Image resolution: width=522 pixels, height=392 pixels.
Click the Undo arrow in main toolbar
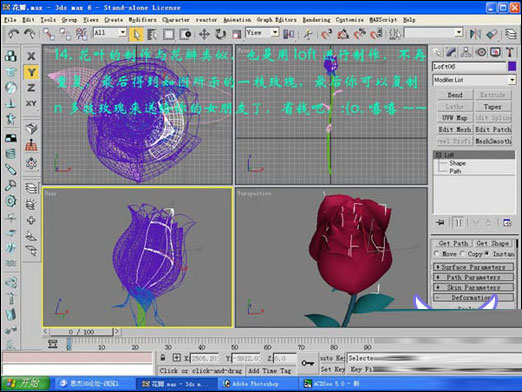13,34
